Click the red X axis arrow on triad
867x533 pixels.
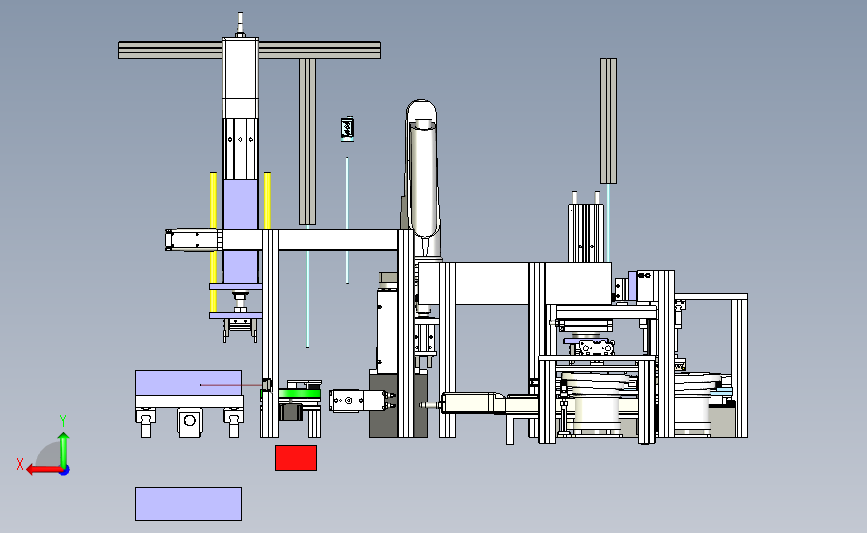tap(43, 470)
